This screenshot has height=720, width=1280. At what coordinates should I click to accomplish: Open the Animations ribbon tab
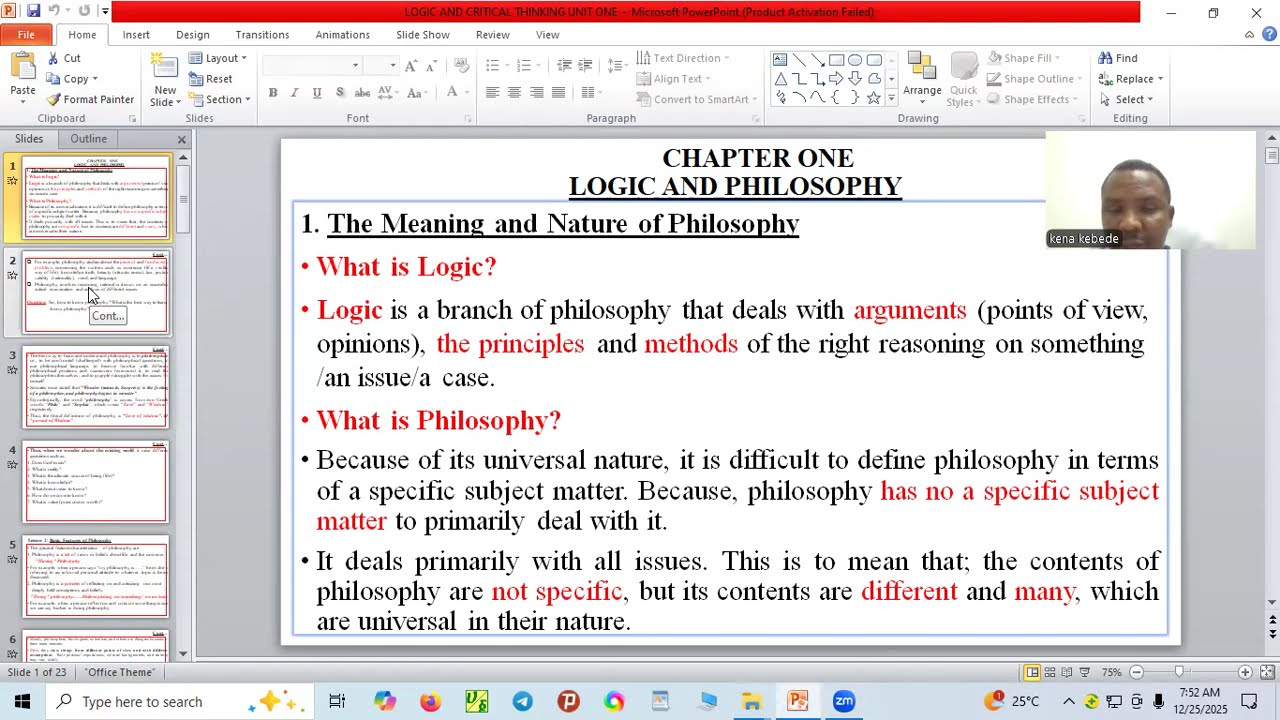[342, 35]
